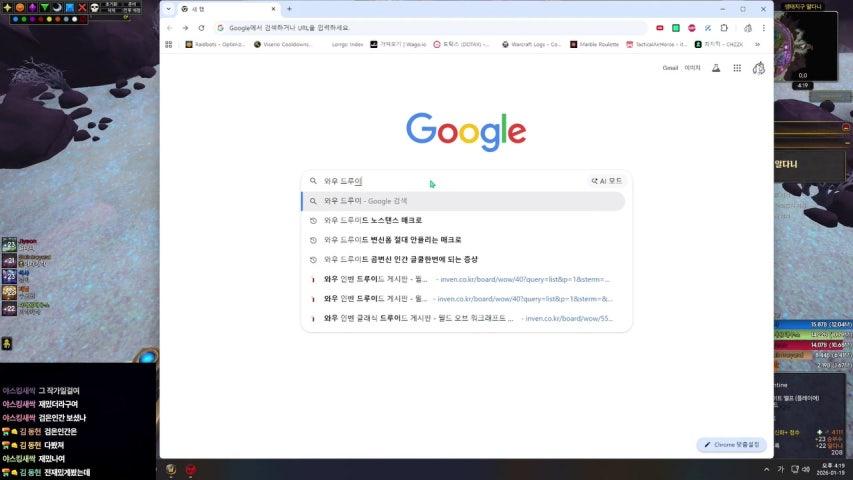853x480 pixels.
Task: Open the Extensions puzzle menu
Action: tap(724, 28)
